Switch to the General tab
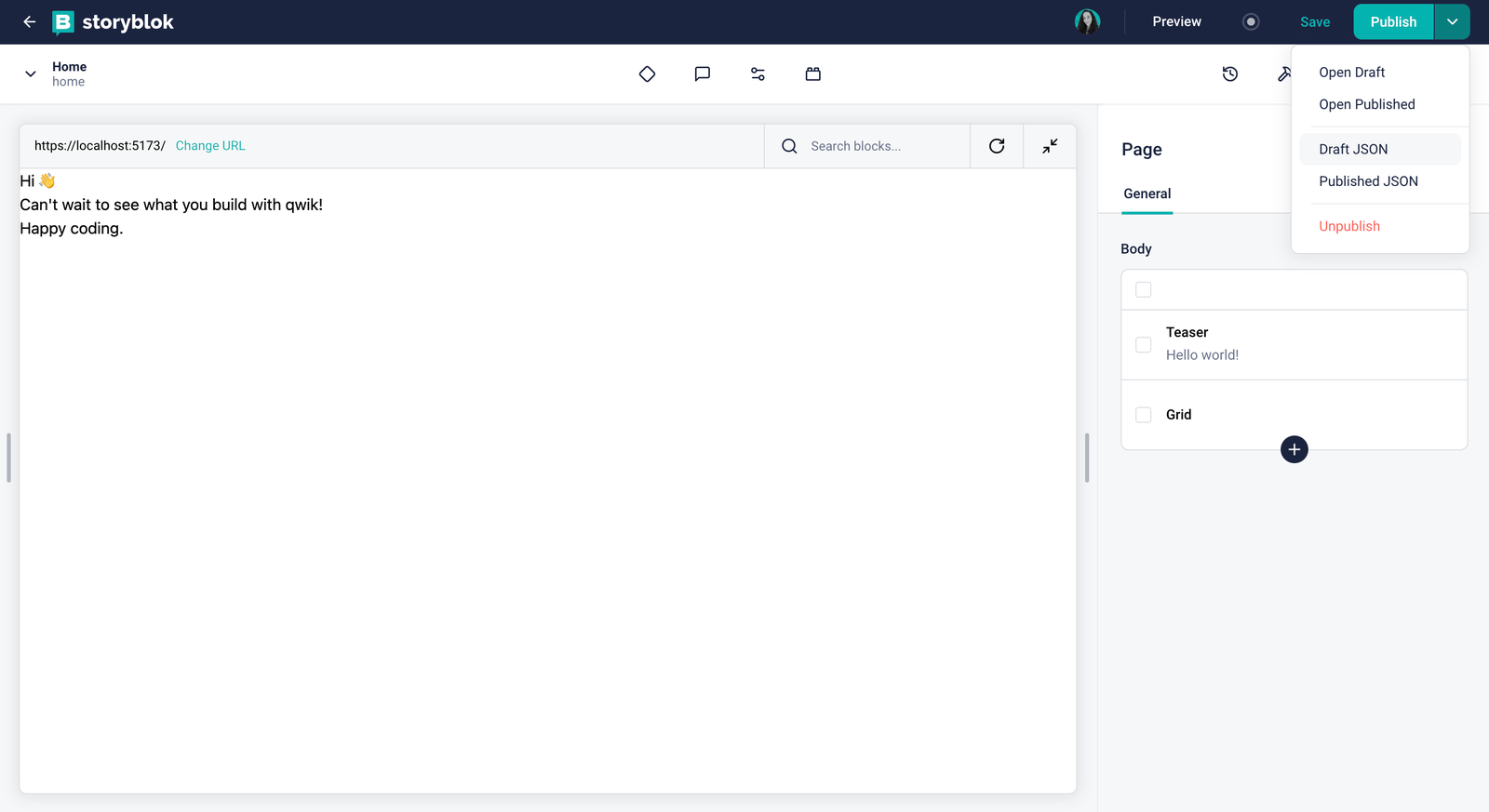The image size is (1489, 812). click(x=1147, y=193)
